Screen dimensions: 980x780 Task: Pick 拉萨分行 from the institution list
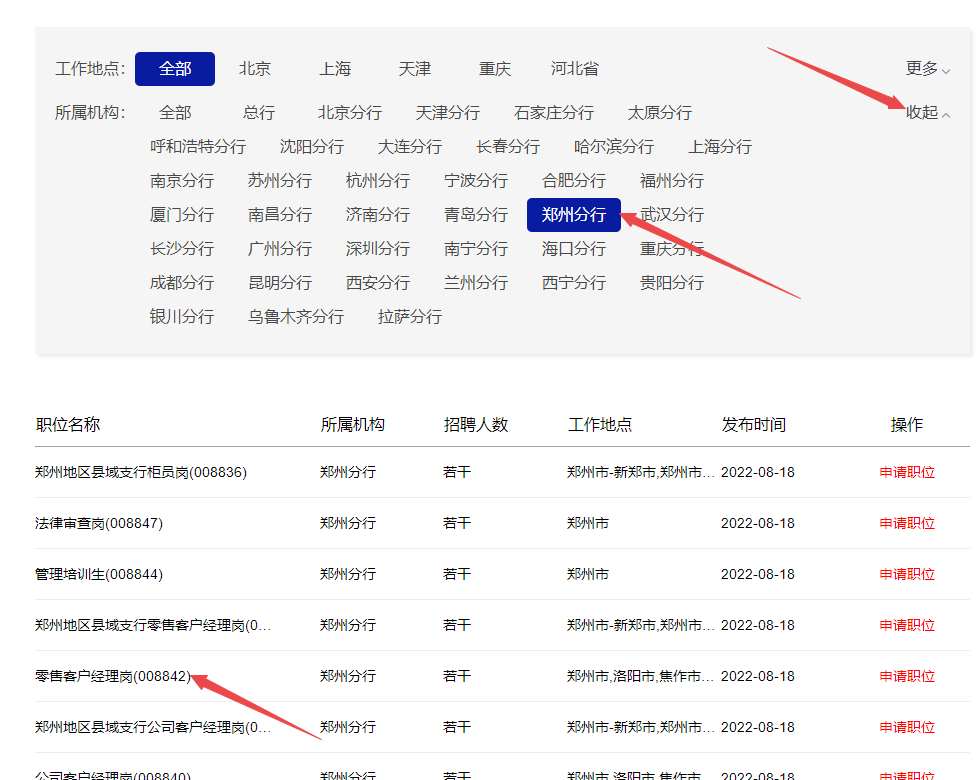[410, 317]
